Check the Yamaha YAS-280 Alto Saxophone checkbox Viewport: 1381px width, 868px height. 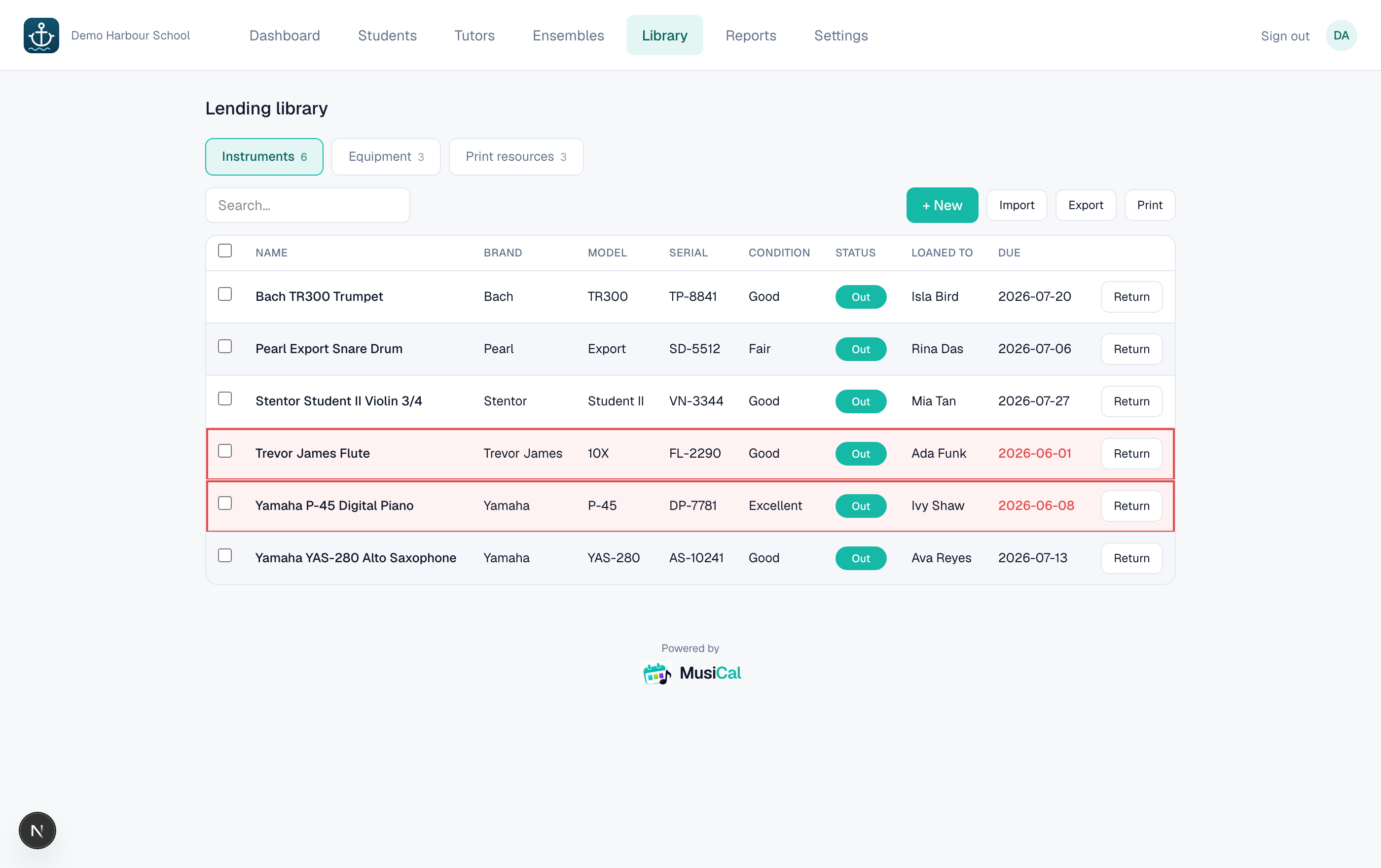coord(225,555)
